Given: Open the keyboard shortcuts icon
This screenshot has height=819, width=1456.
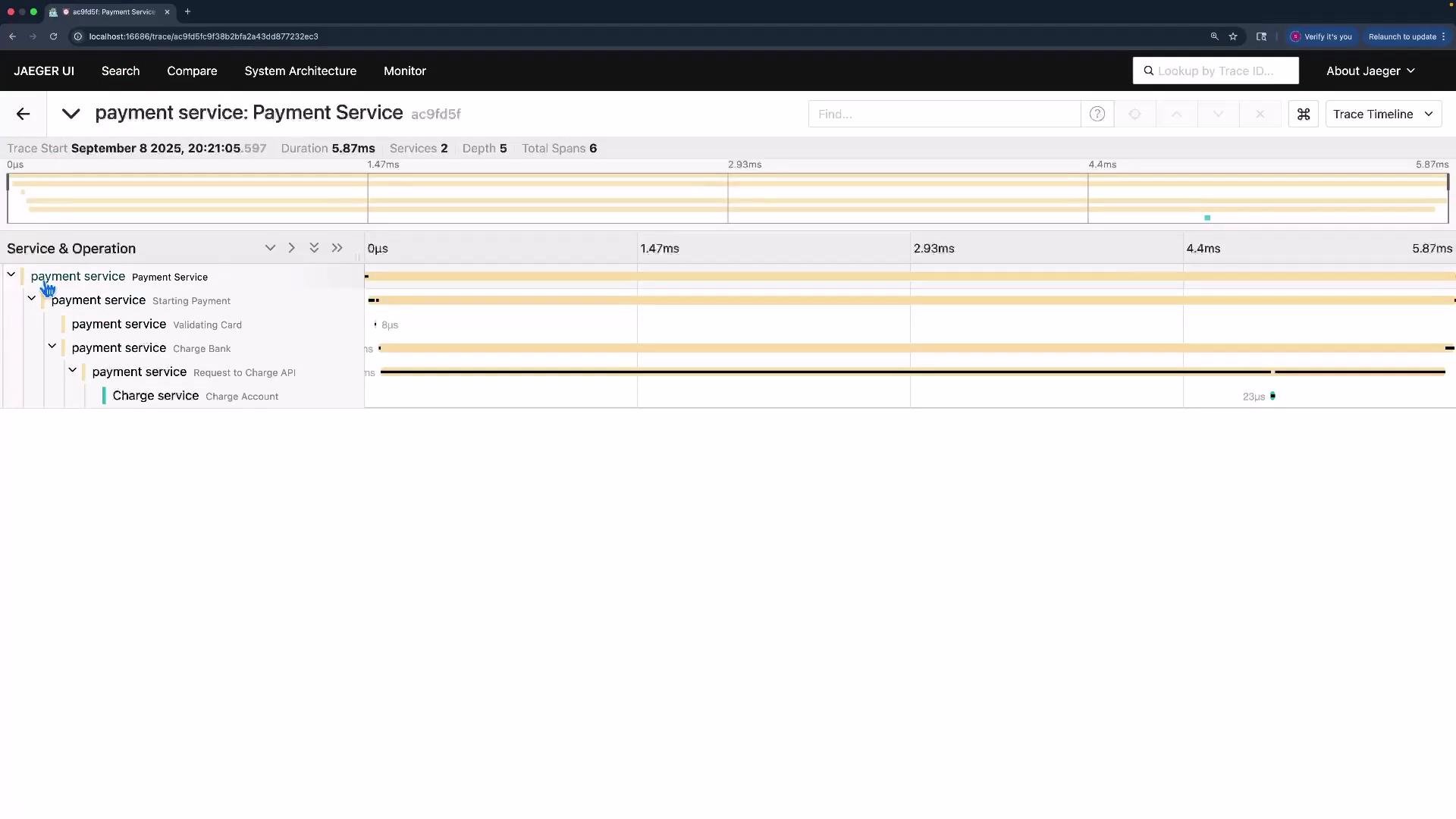Looking at the screenshot, I should (x=1304, y=114).
